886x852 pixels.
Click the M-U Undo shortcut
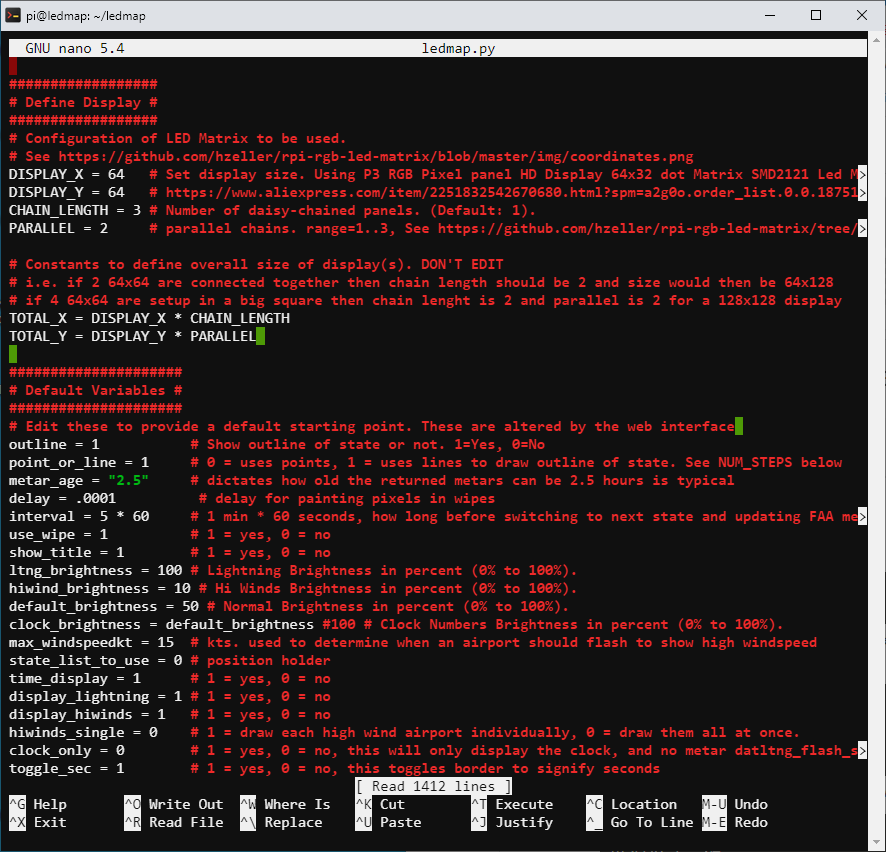click(735, 804)
